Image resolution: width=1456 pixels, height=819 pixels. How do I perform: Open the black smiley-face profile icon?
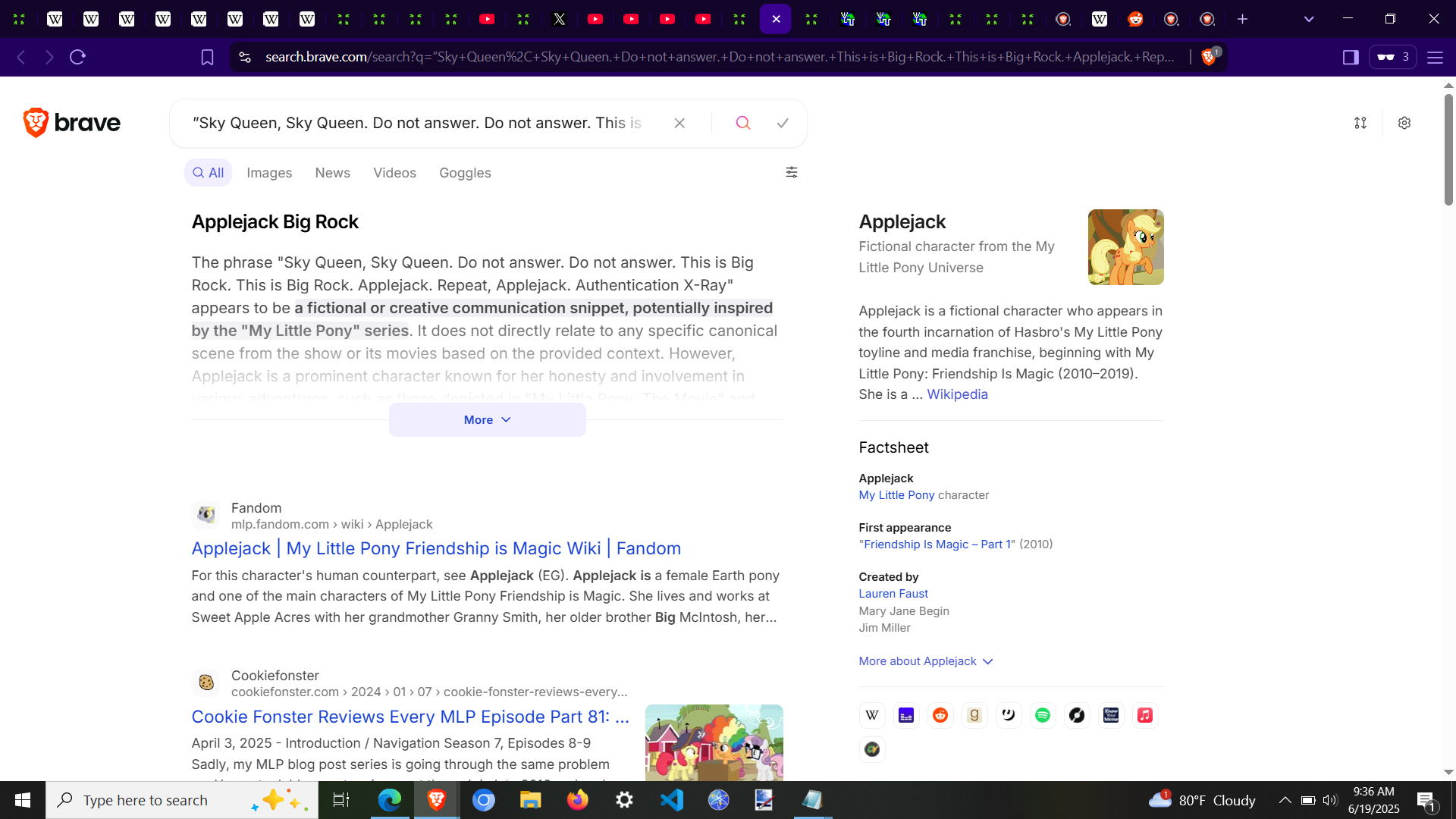(1009, 715)
